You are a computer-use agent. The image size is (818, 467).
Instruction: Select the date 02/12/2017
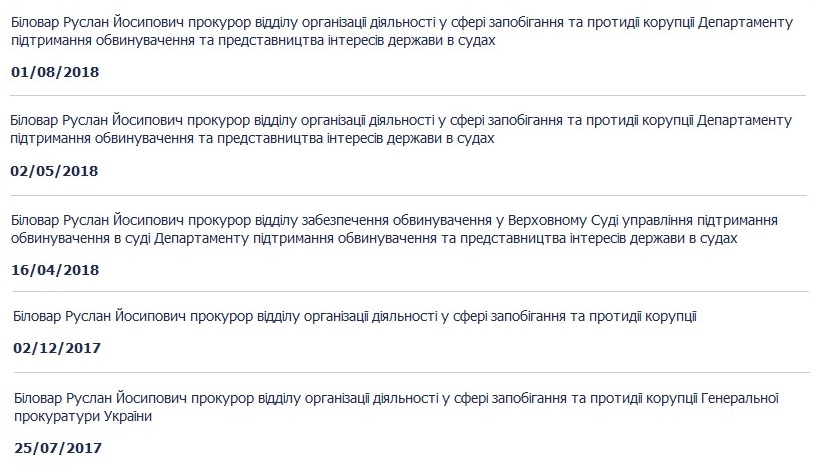pyautogui.click(x=57, y=348)
